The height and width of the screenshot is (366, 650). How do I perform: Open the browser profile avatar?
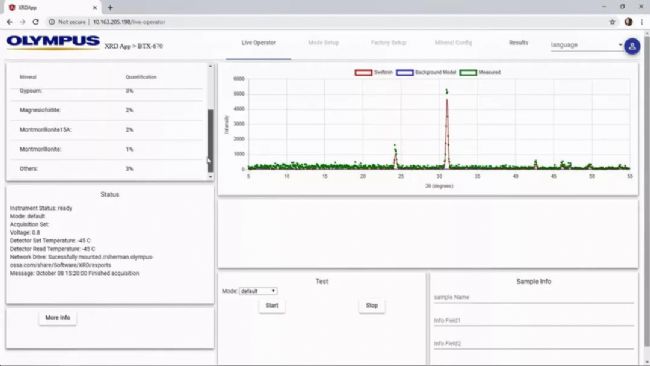coord(628,22)
